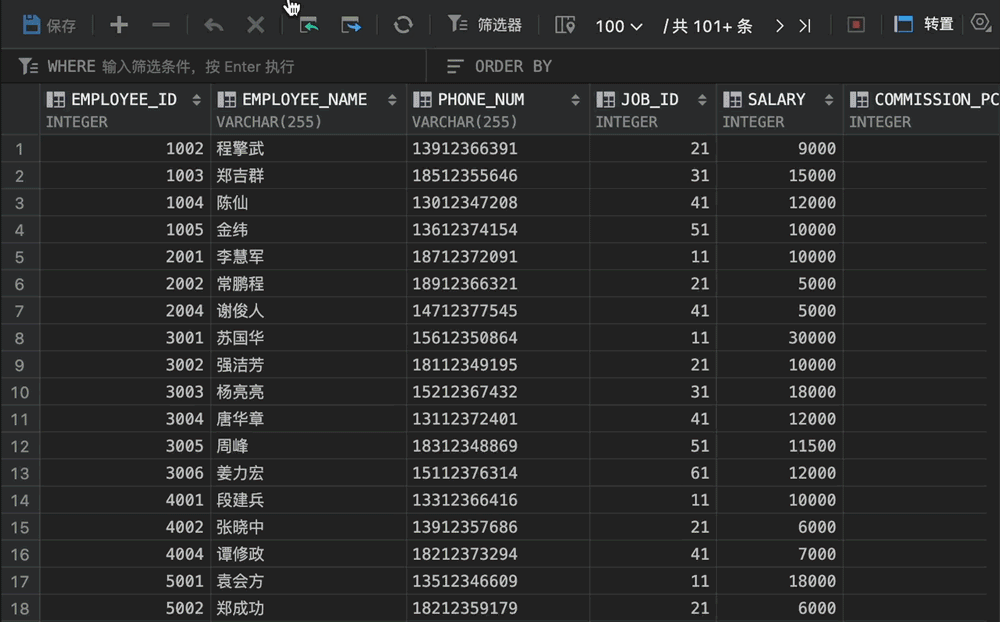Viewport: 1000px width, 622px height.
Task: Sort by EMPLOYEE_NAME column arrows
Action: click(x=392, y=100)
